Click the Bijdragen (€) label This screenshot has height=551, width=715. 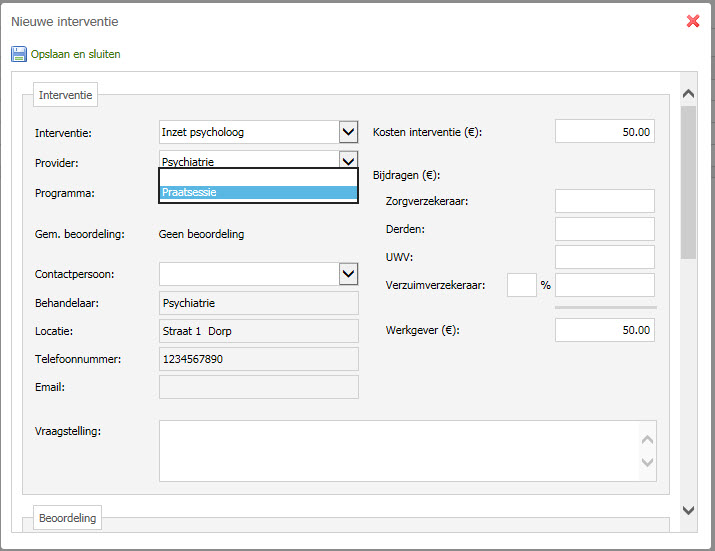(406, 175)
